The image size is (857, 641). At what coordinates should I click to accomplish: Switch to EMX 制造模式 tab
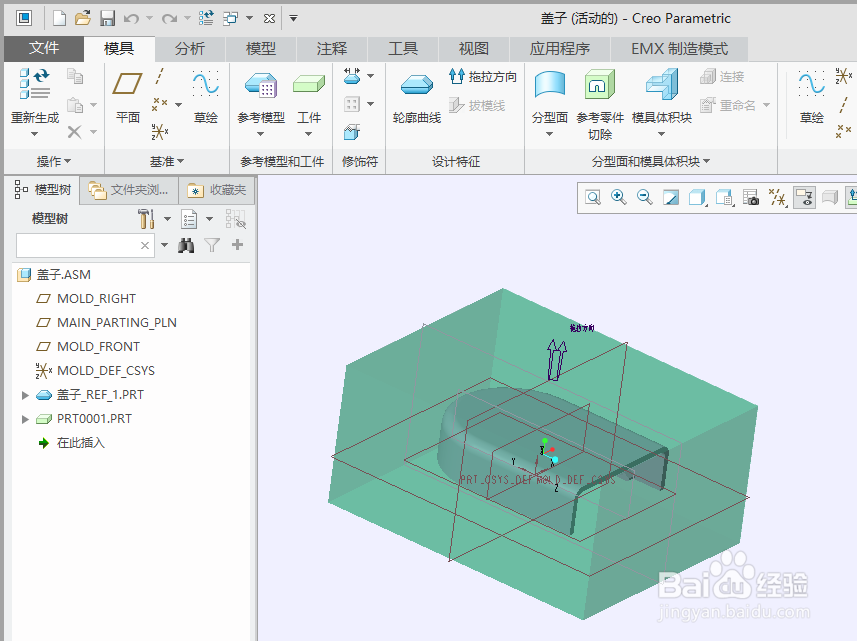coord(679,49)
